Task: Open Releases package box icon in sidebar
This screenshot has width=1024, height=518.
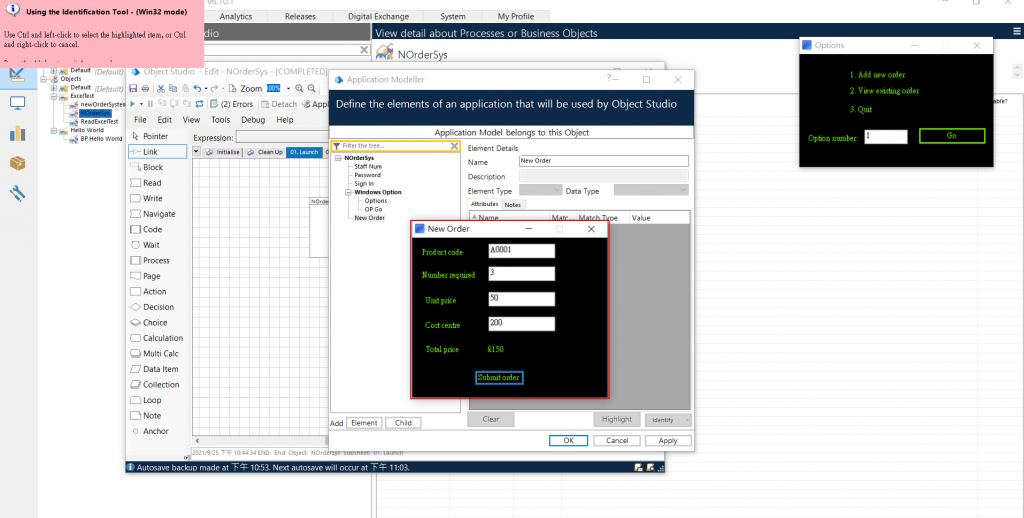Action: pos(17,163)
